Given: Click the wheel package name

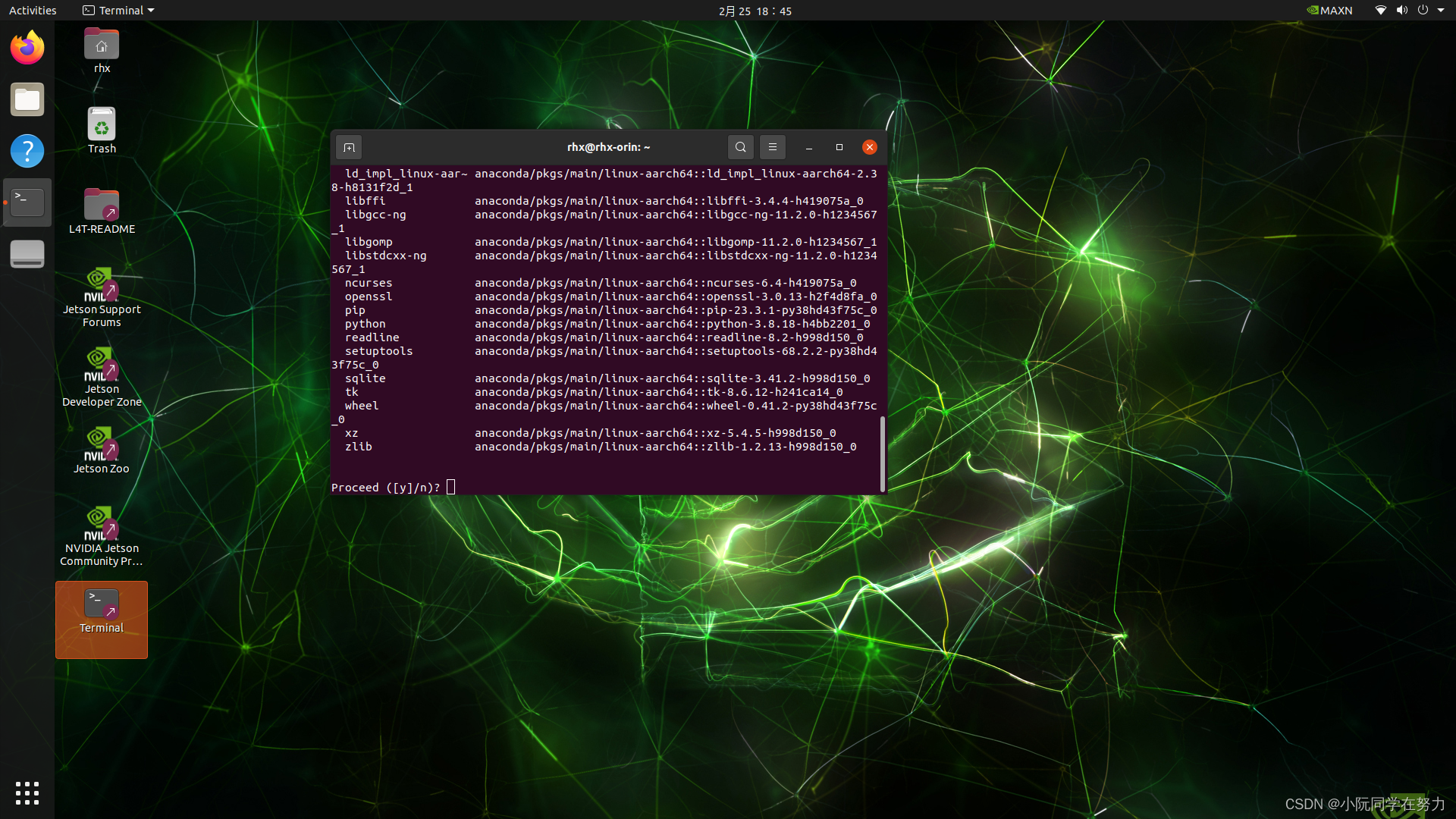Looking at the screenshot, I should coord(362,406).
